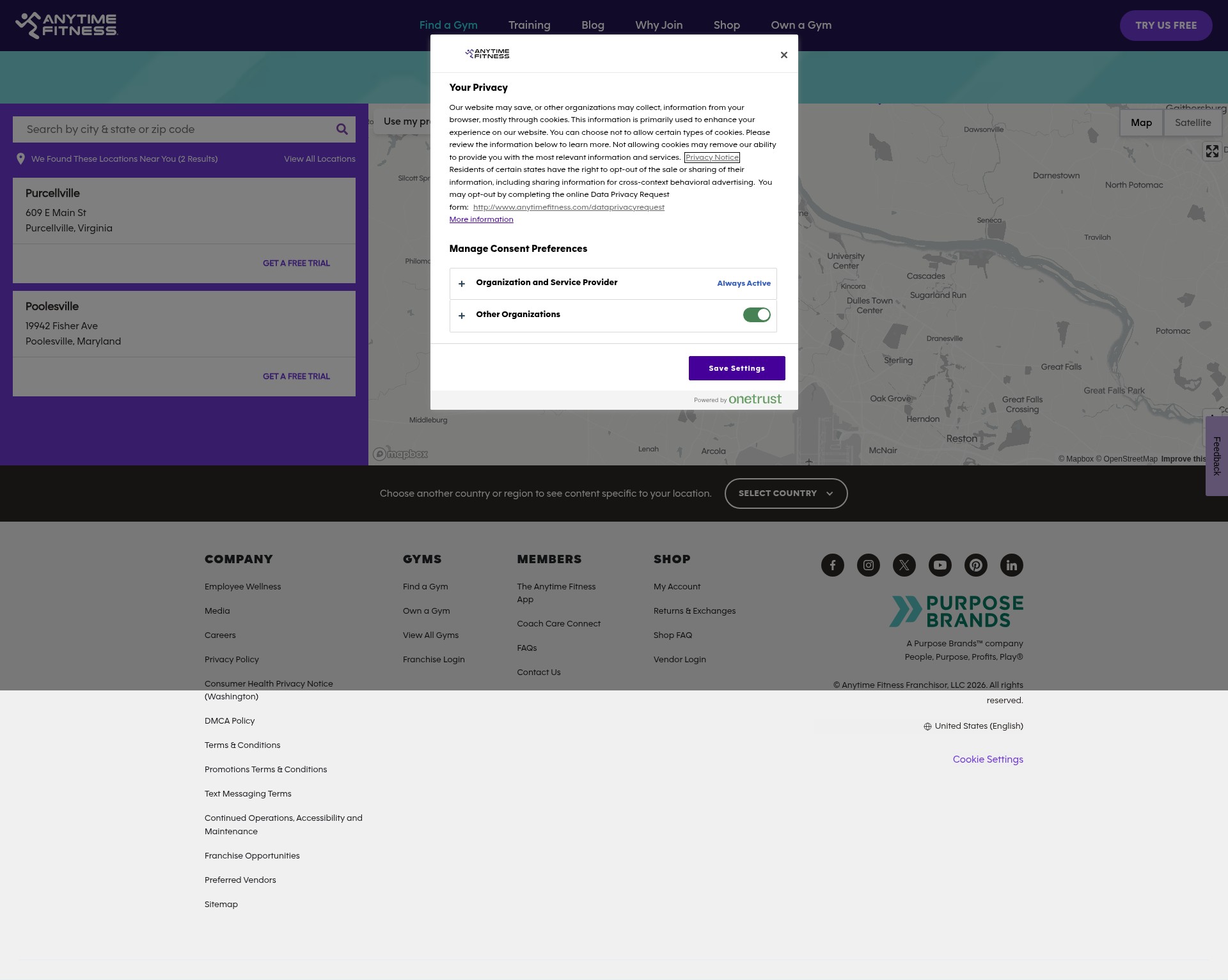This screenshot has width=1228, height=980.
Task: Open the X (Twitter) social icon
Action: pos(904,565)
